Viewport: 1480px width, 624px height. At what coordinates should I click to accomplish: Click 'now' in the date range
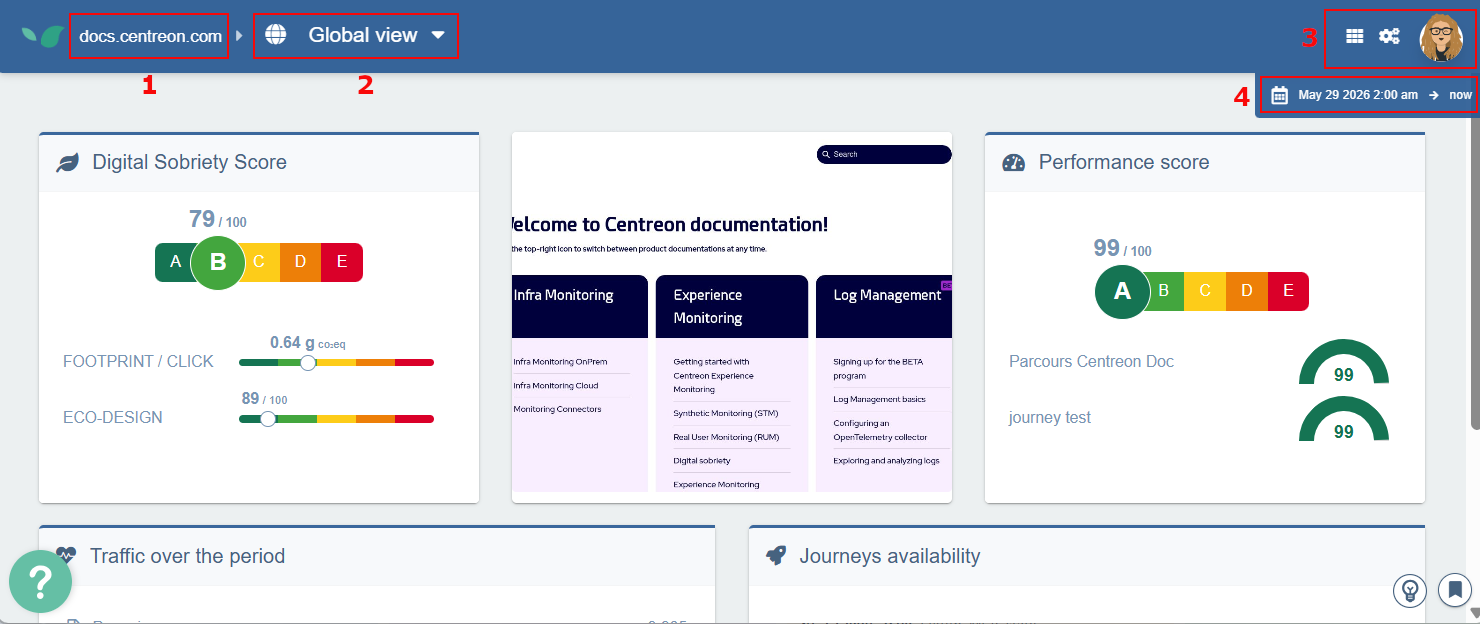(x=1461, y=95)
